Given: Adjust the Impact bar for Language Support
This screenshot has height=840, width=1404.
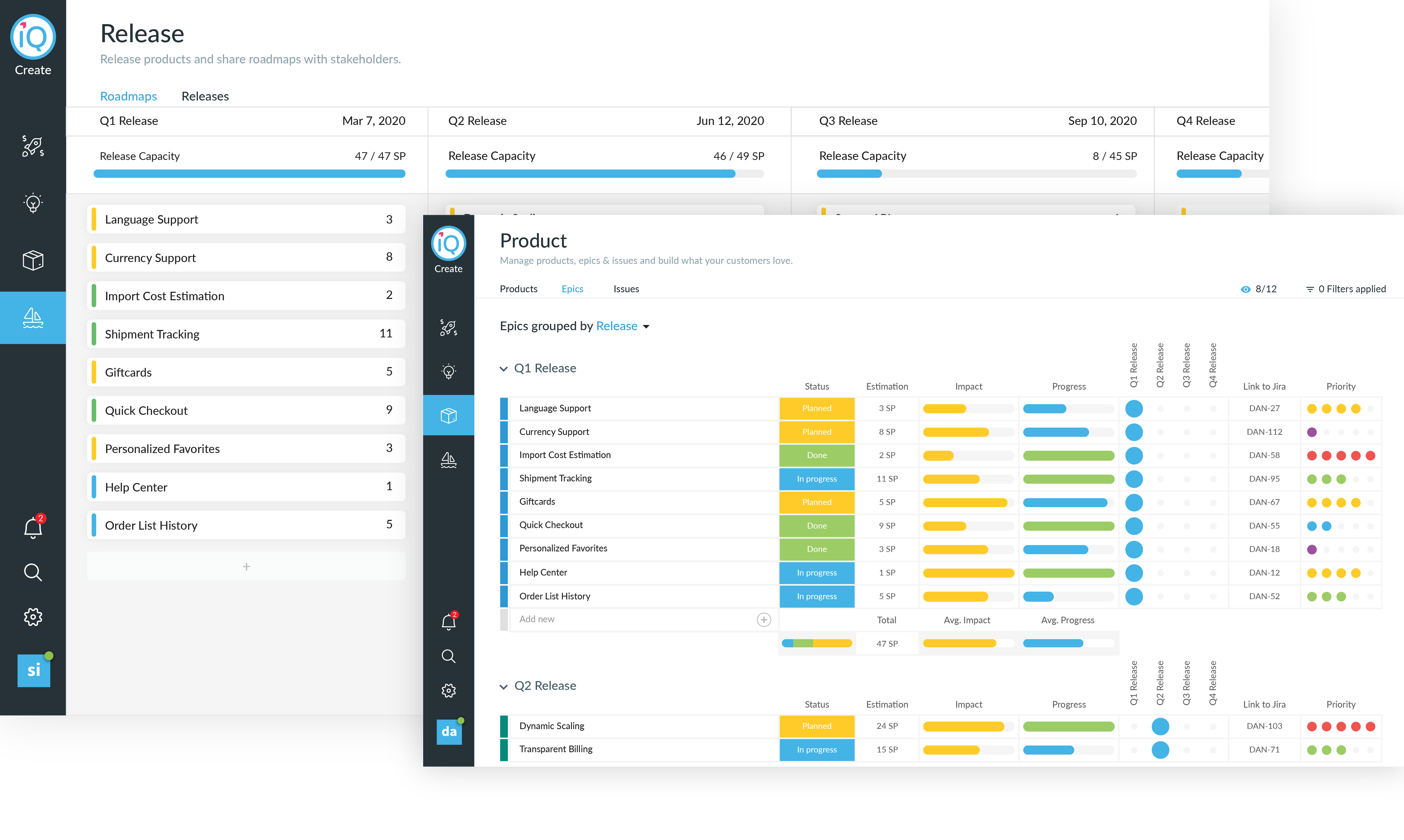Looking at the screenshot, I should coord(968,409).
